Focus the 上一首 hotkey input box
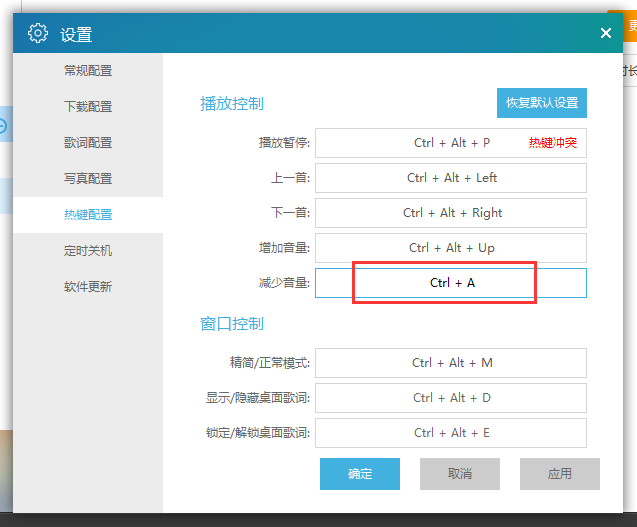637x527 pixels. (450, 178)
